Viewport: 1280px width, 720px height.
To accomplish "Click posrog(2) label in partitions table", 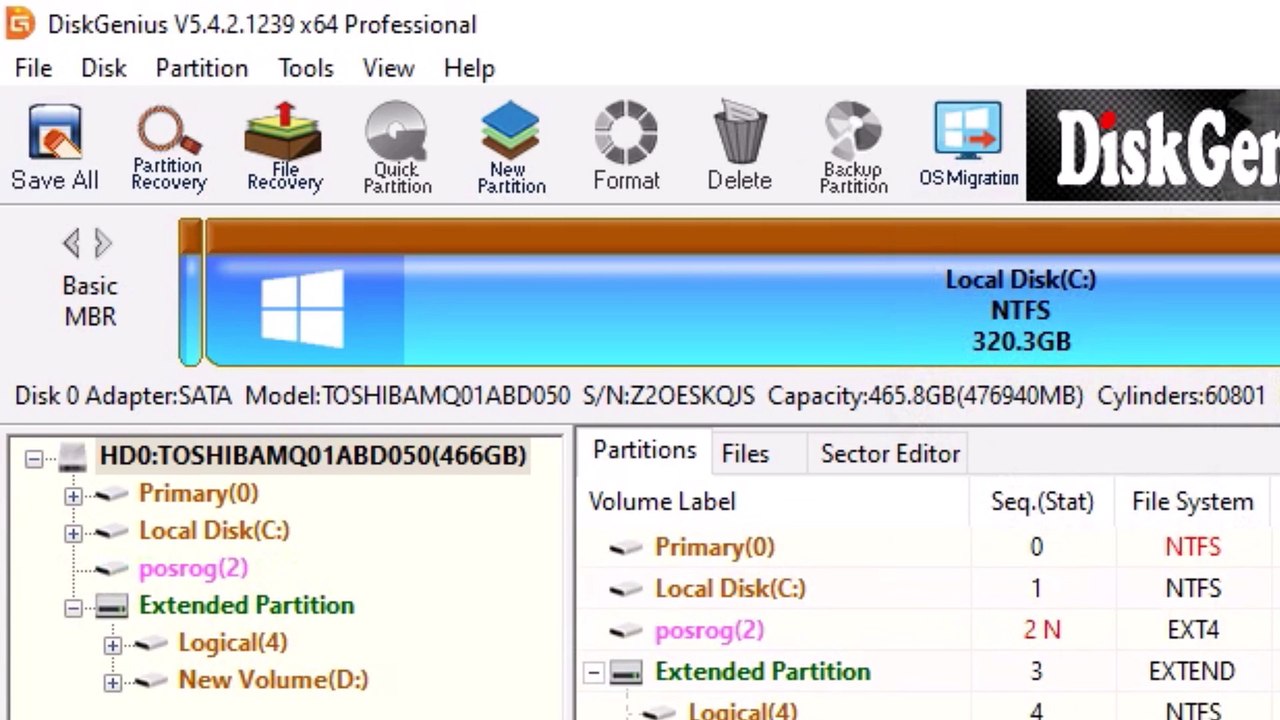I will (709, 631).
